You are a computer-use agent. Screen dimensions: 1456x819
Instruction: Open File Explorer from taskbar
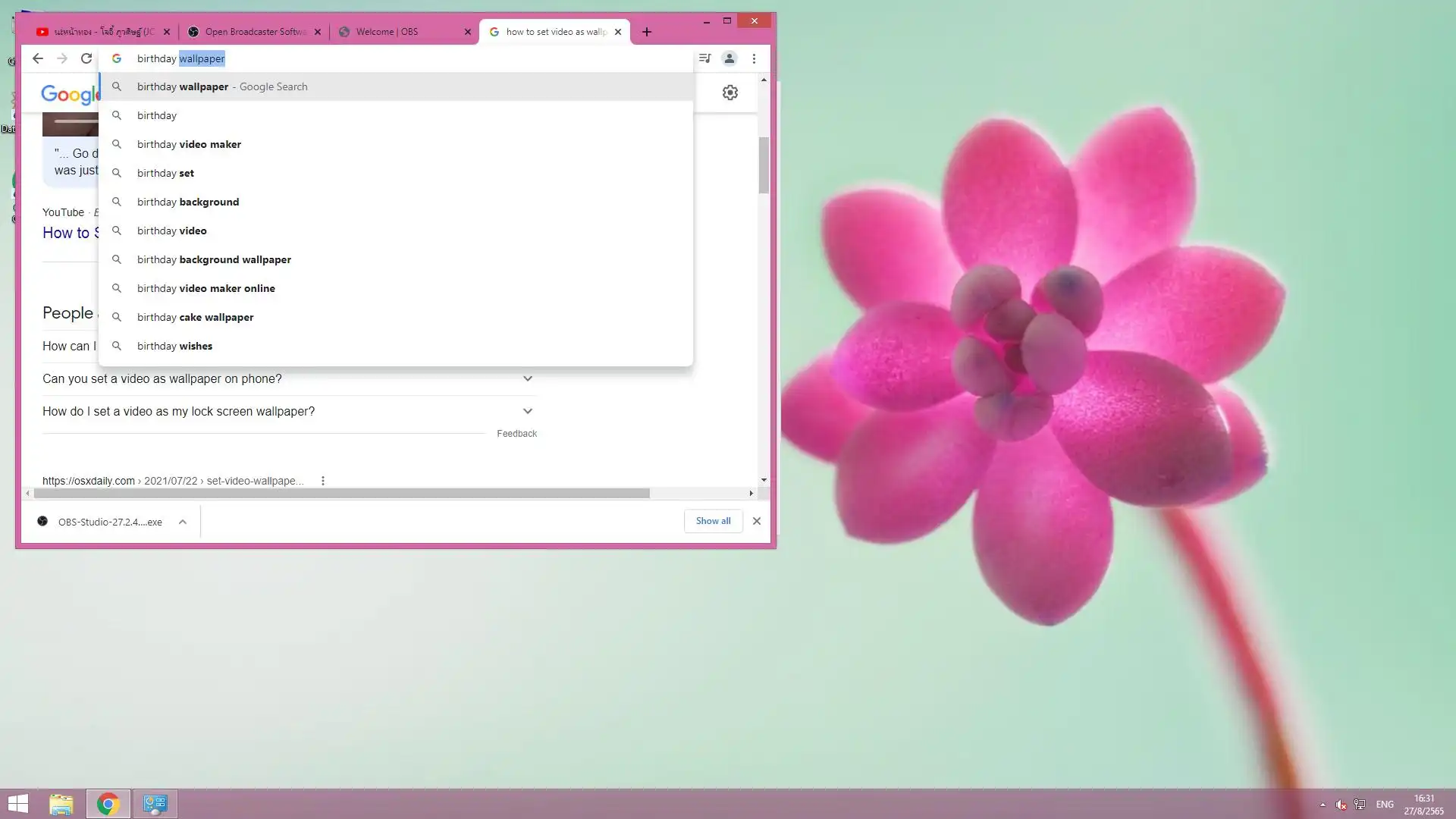(x=61, y=804)
